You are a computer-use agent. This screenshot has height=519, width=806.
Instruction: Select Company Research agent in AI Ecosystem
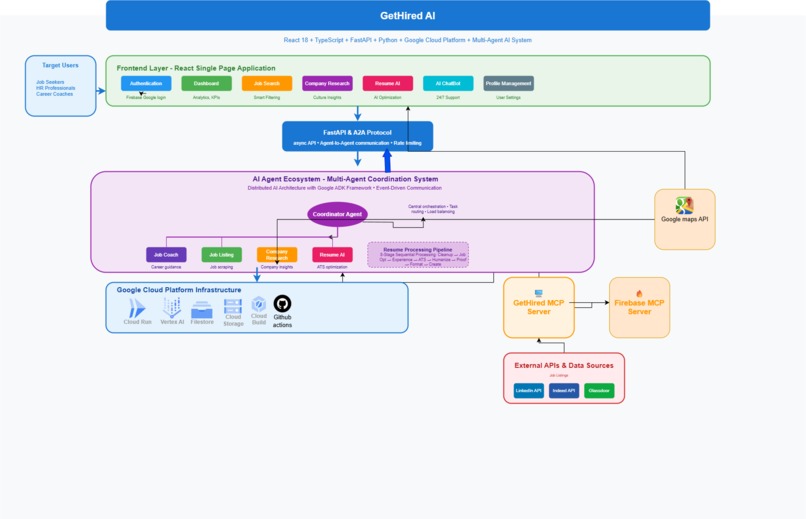[277, 254]
